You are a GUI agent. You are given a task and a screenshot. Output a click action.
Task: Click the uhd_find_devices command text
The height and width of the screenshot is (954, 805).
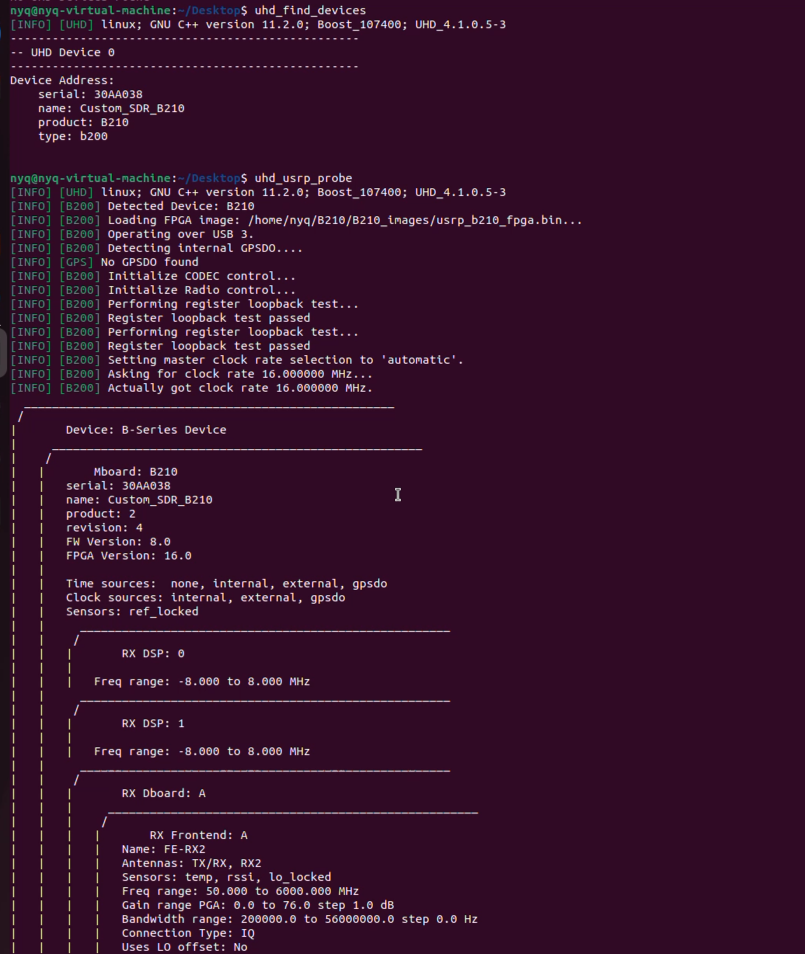tap(310, 10)
